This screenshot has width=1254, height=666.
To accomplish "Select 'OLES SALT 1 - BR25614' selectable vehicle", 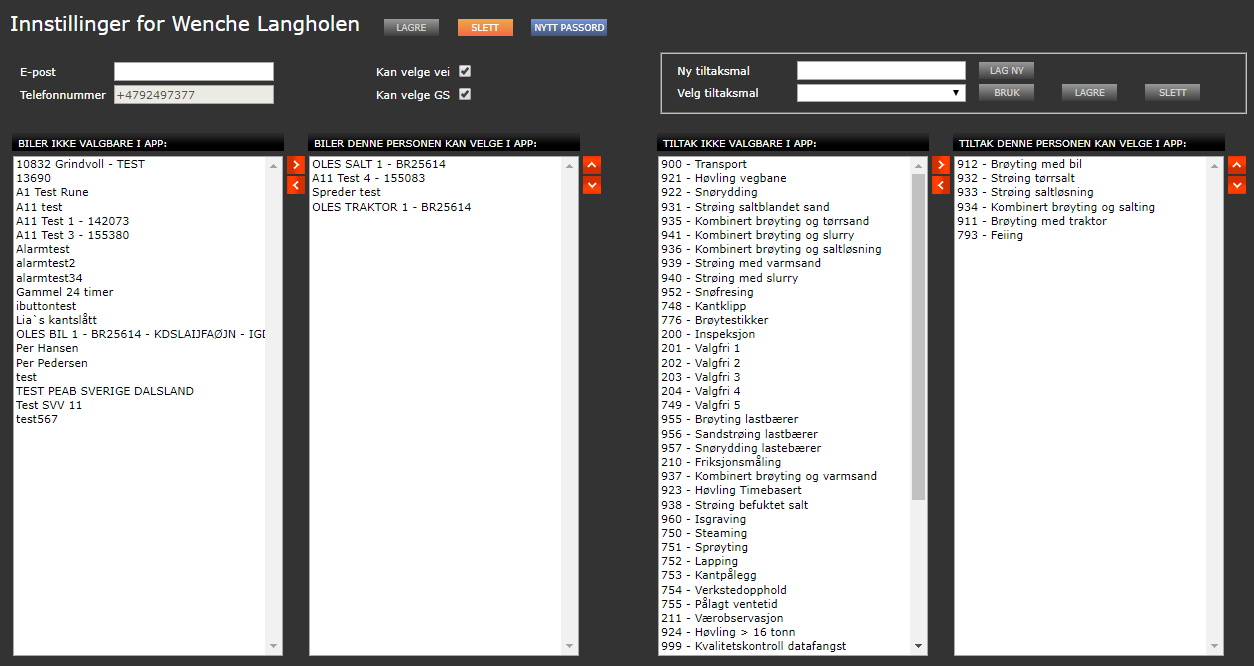I will (436, 164).
